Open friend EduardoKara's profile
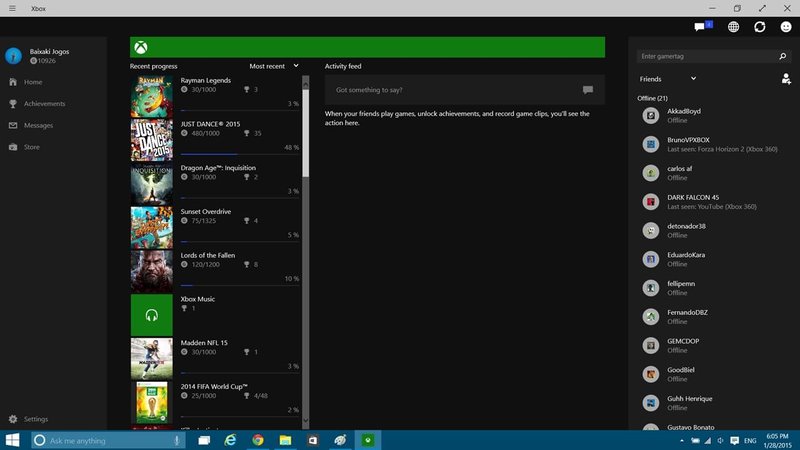The height and width of the screenshot is (450, 800). (713, 259)
